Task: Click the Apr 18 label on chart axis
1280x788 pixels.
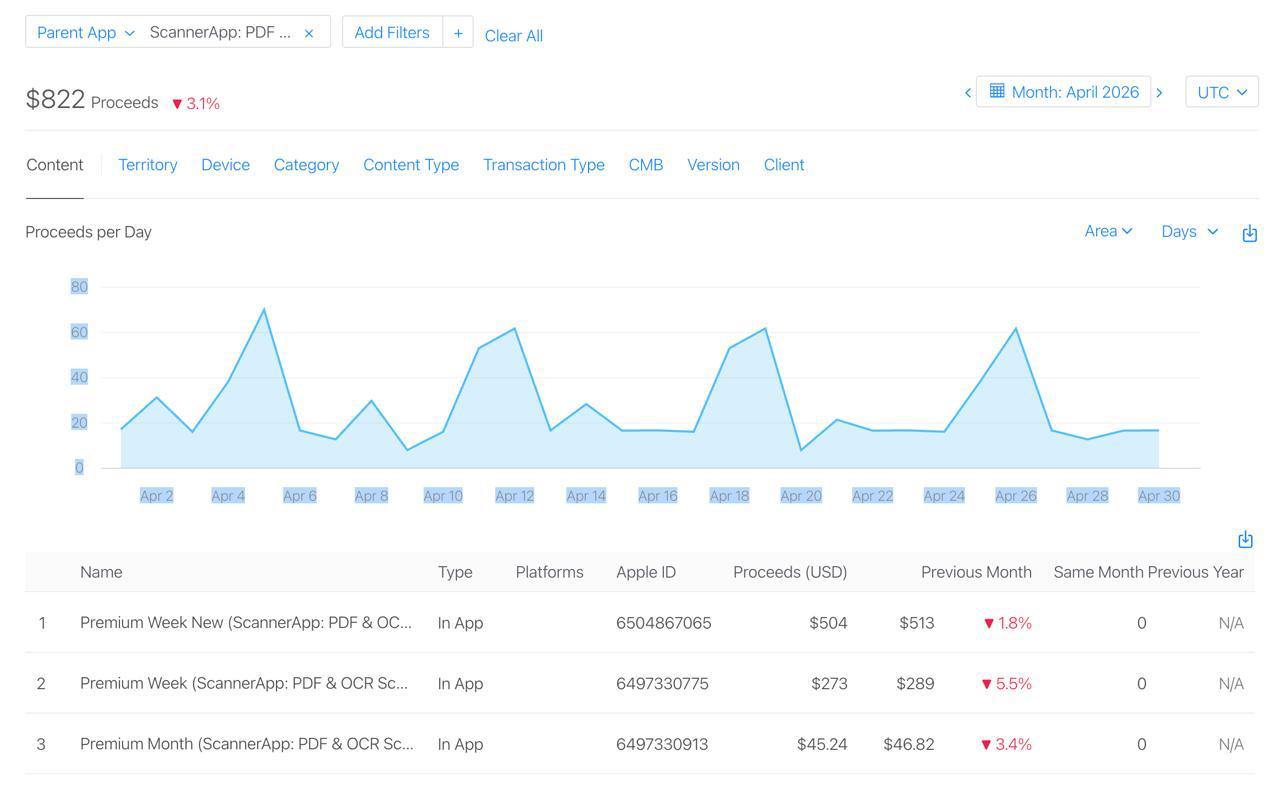Action: 729,496
